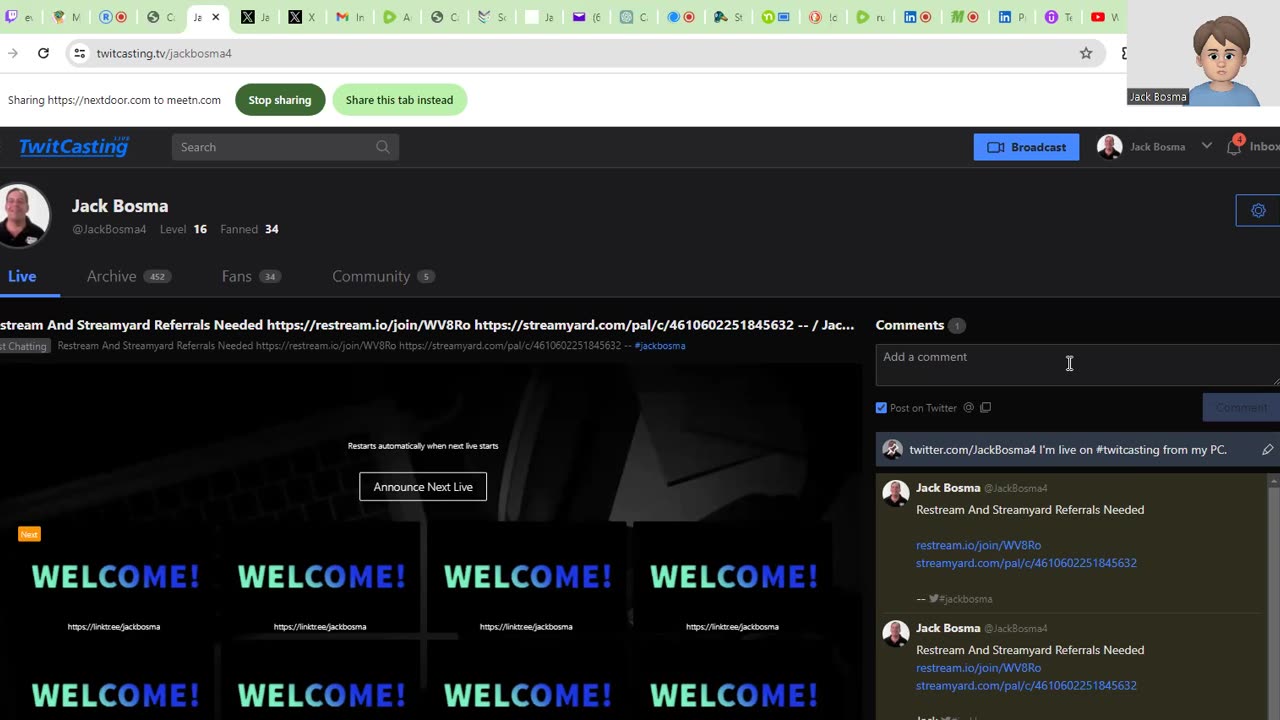Click the @JackBosma4 handle under the profile name

click(x=109, y=229)
